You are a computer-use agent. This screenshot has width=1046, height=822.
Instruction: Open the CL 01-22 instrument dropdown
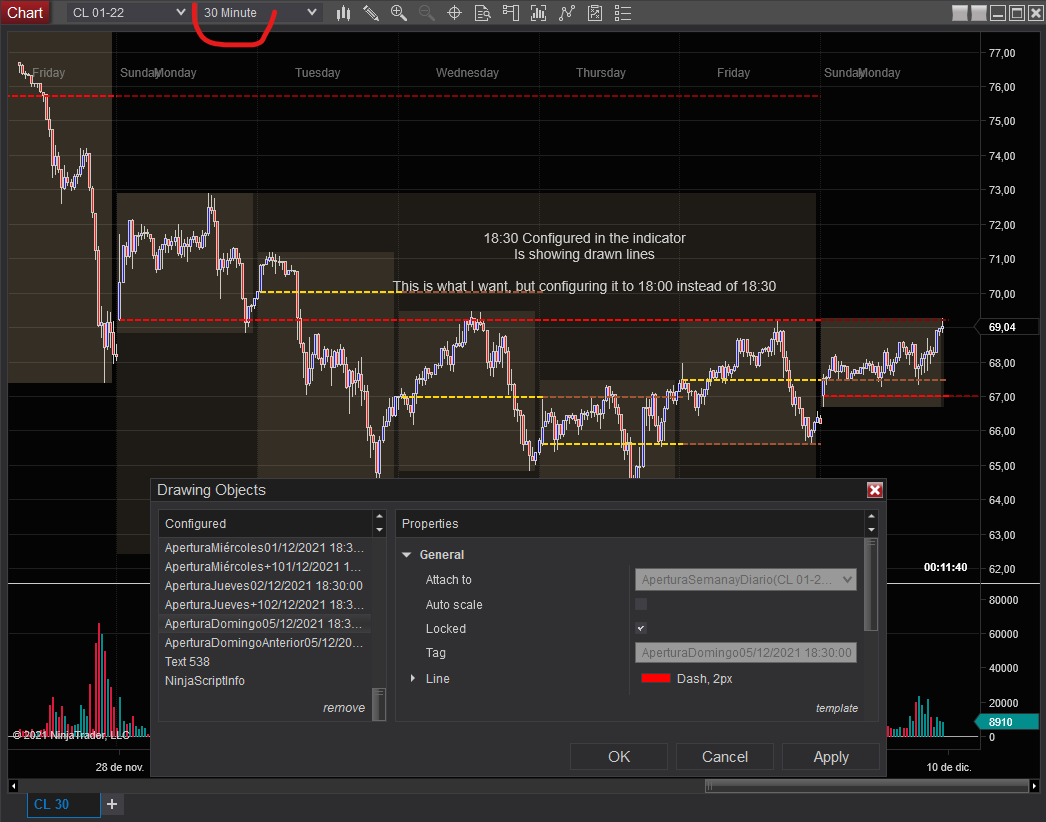click(x=127, y=13)
